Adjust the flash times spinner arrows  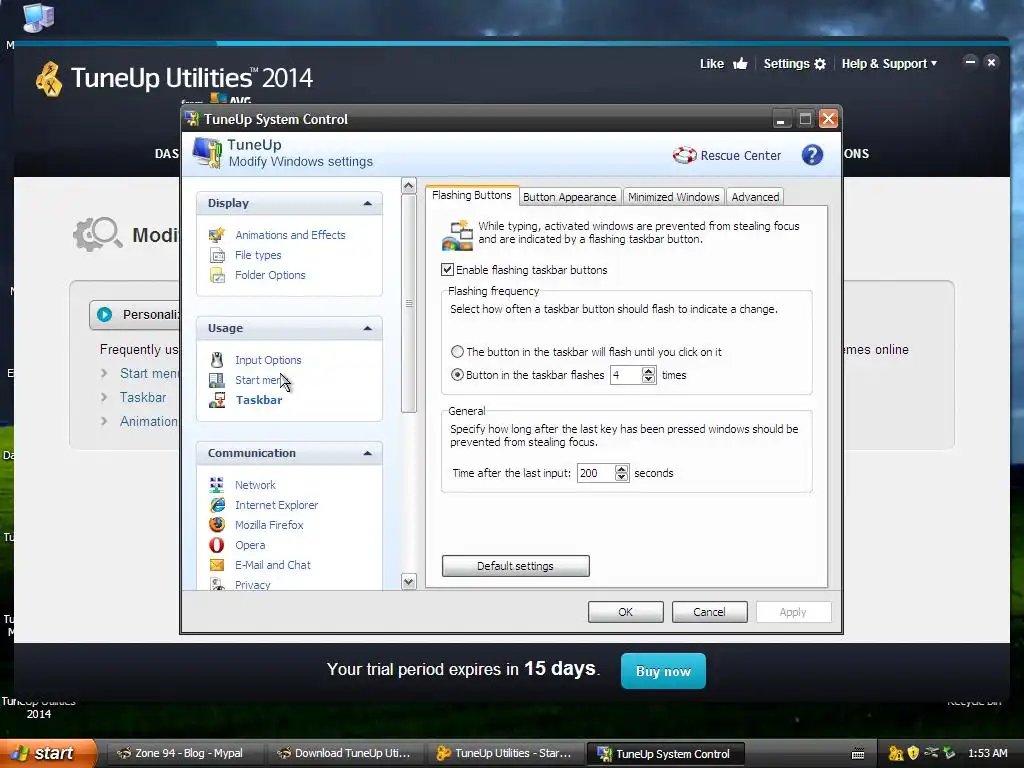point(648,375)
